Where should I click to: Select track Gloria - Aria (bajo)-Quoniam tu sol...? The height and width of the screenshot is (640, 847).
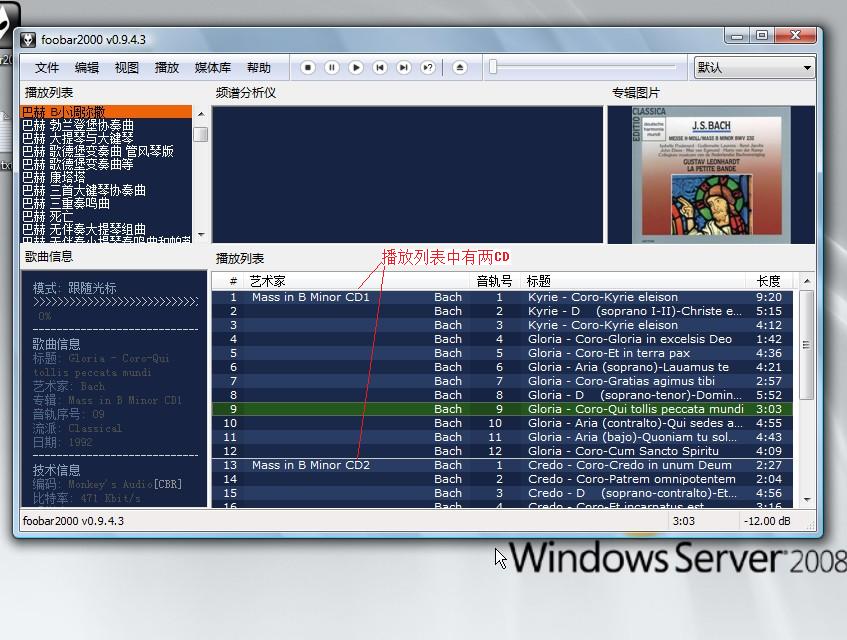coord(502,437)
